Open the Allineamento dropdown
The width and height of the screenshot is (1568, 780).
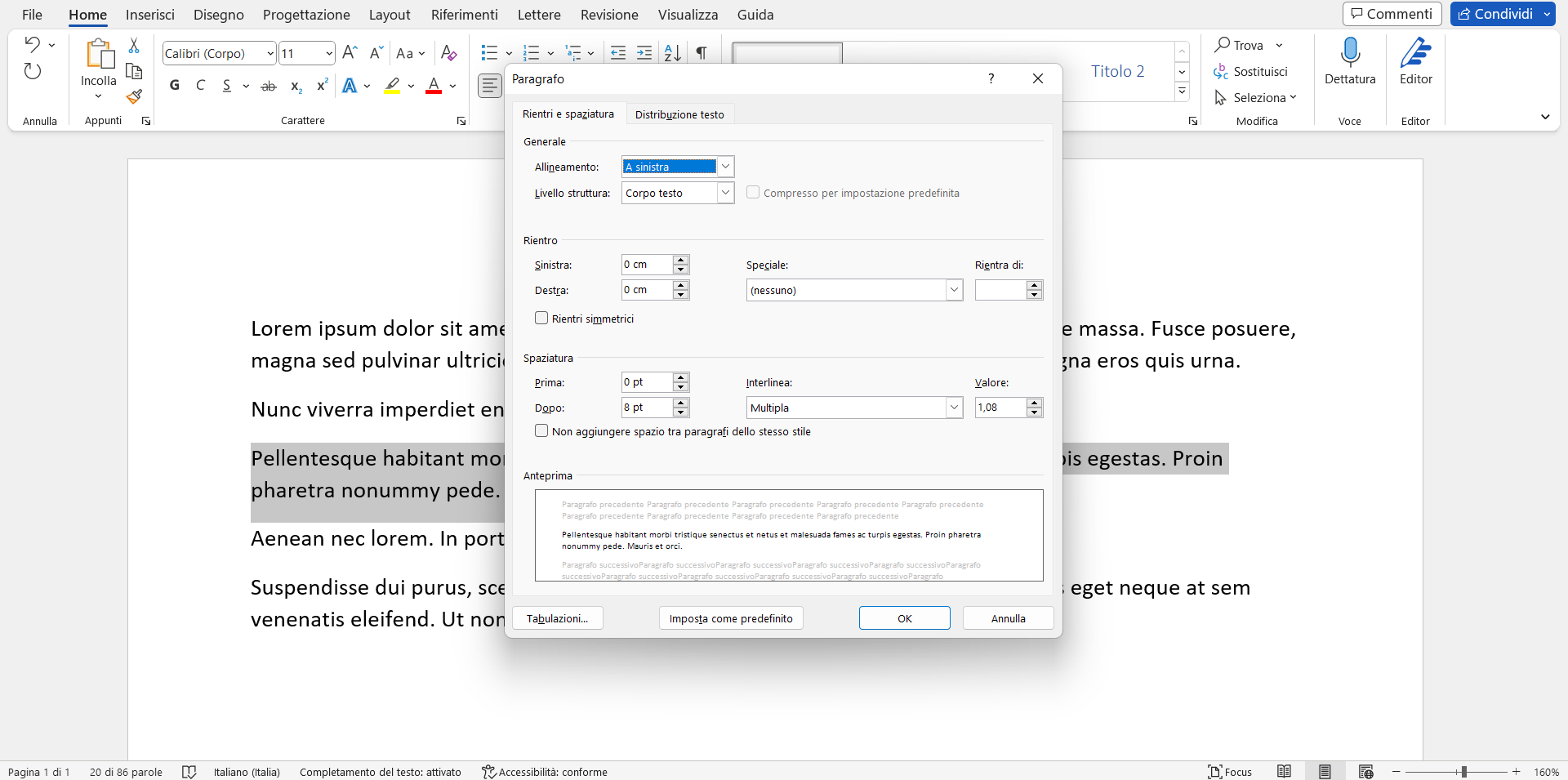tap(725, 167)
